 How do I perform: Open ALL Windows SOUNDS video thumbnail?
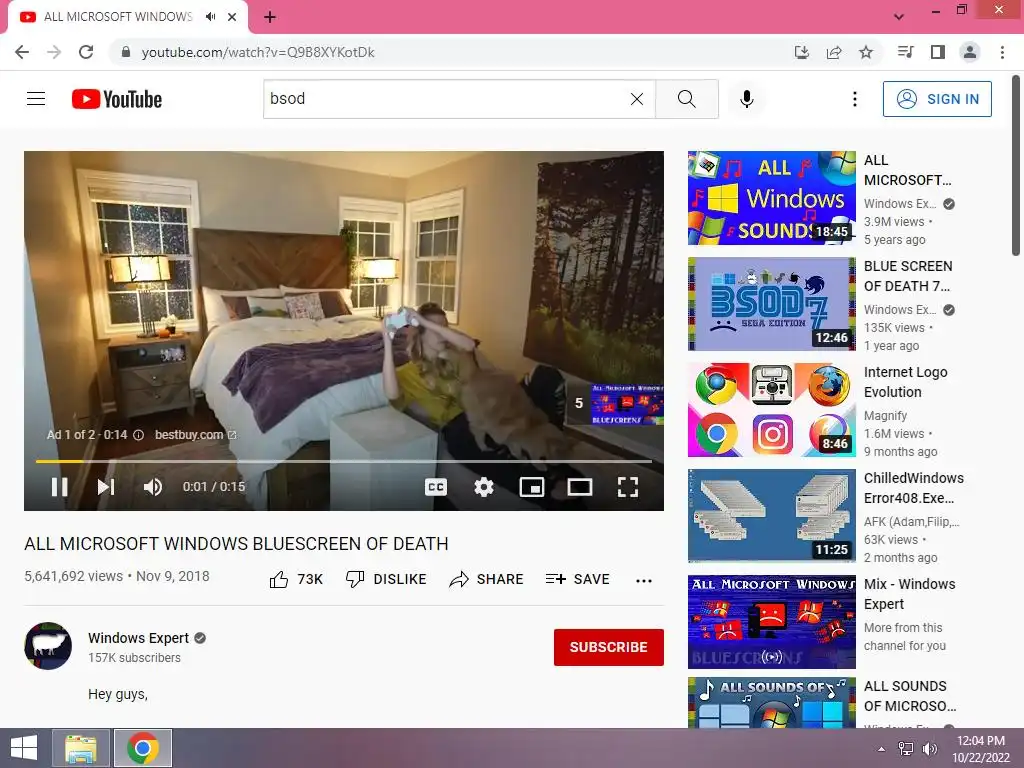(771, 198)
